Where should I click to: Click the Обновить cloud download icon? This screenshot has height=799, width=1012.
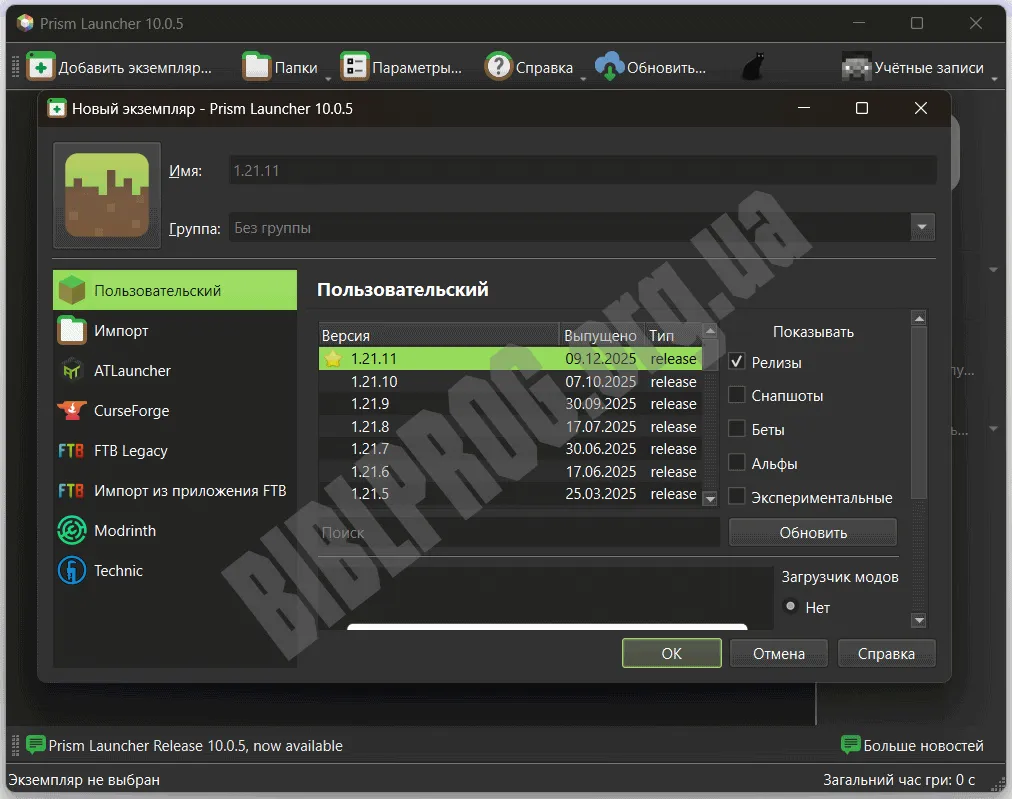pyautogui.click(x=609, y=66)
